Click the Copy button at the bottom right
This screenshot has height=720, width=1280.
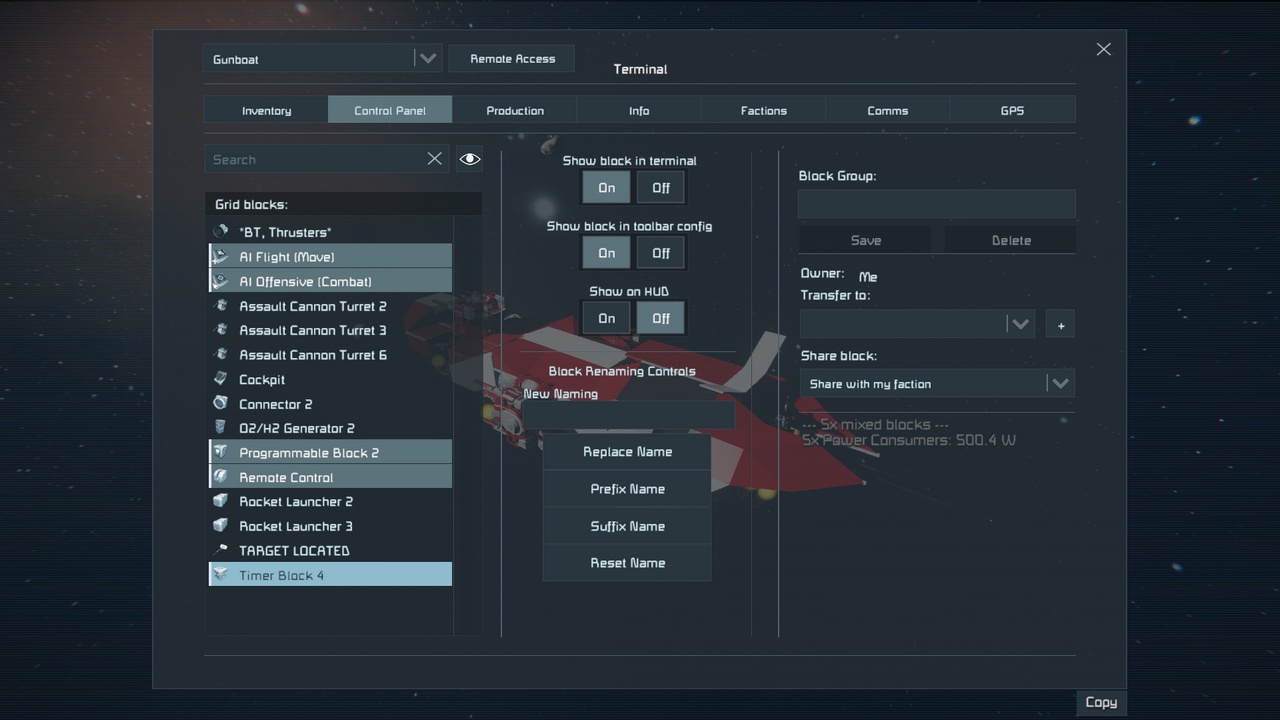coord(1101,702)
